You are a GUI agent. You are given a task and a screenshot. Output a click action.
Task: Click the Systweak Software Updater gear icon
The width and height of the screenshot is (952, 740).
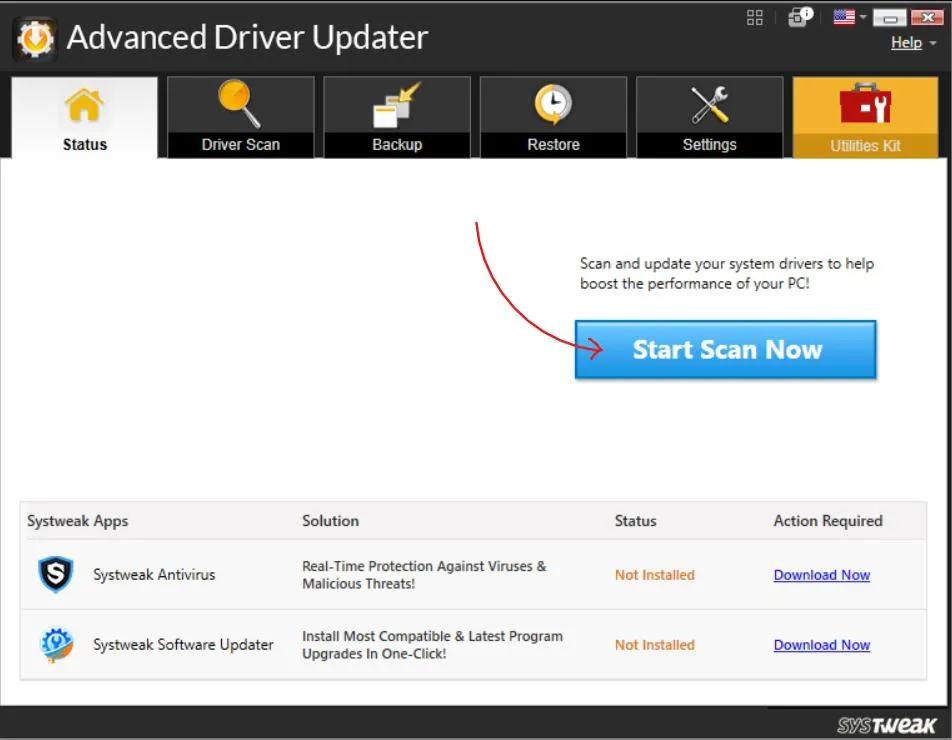[x=55, y=645]
